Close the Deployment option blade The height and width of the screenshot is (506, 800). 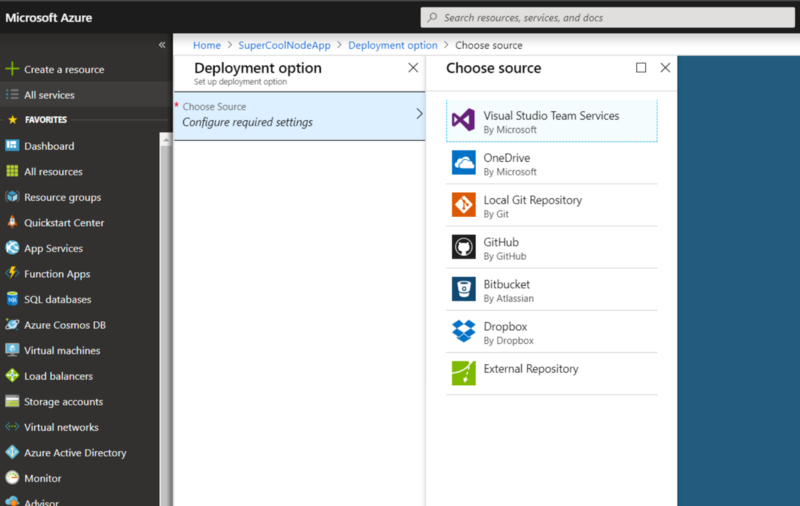tap(413, 68)
